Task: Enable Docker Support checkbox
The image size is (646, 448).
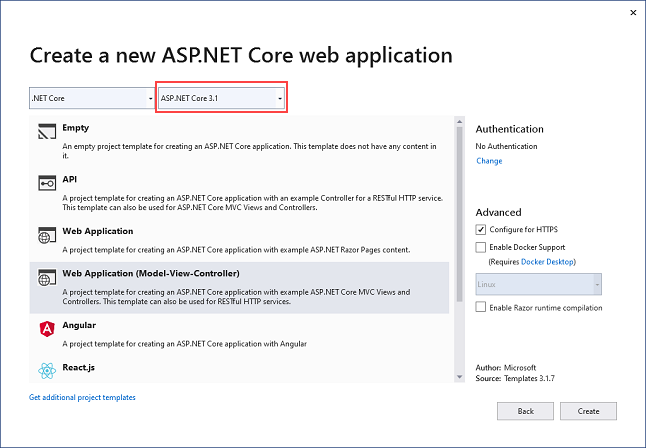Action: 481,247
